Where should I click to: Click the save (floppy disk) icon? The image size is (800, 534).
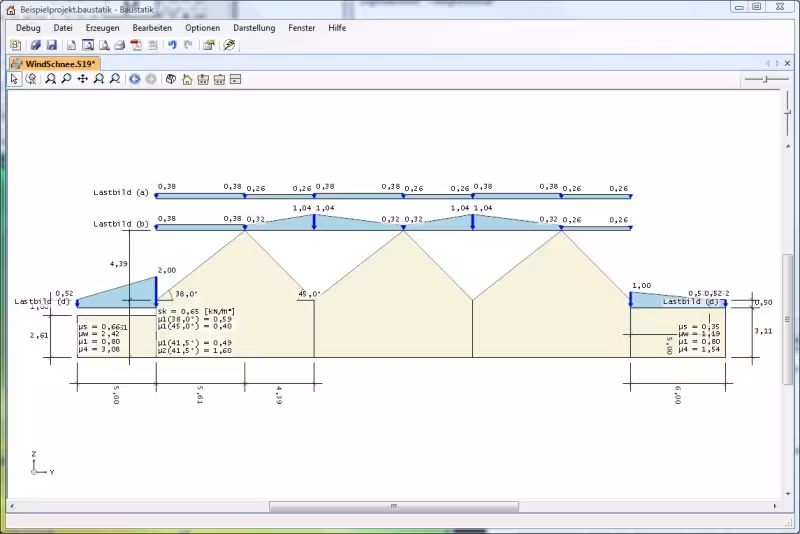51,45
